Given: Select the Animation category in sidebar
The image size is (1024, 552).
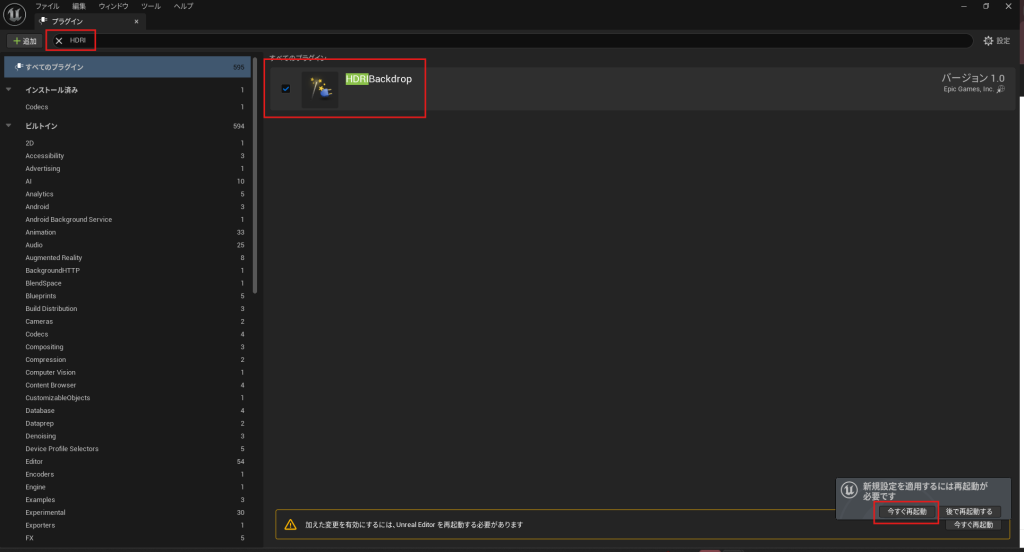Looking at the screenshot, I should pos(41,232).
